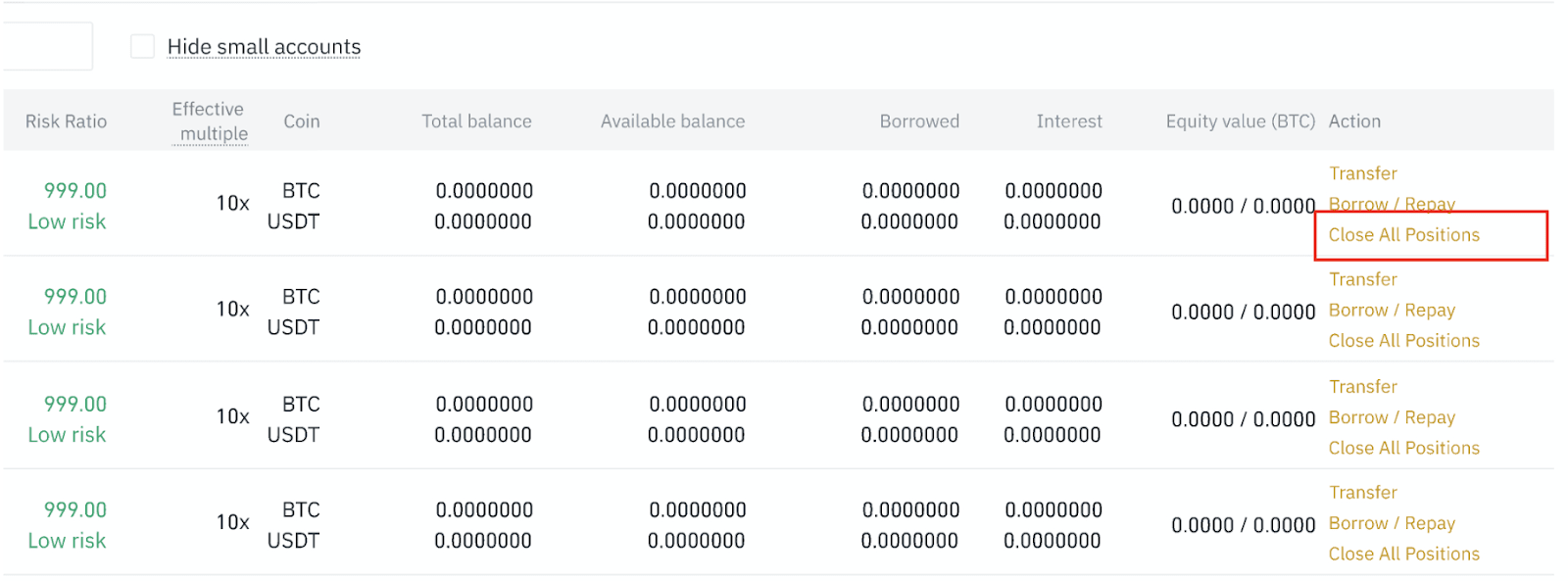Click the input box left of the checkbox

tap(47, 46)
